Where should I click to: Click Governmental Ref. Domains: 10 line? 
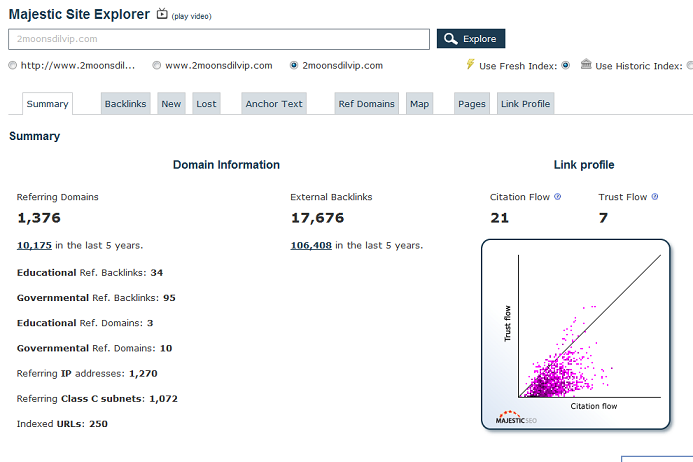pos(94,348)
